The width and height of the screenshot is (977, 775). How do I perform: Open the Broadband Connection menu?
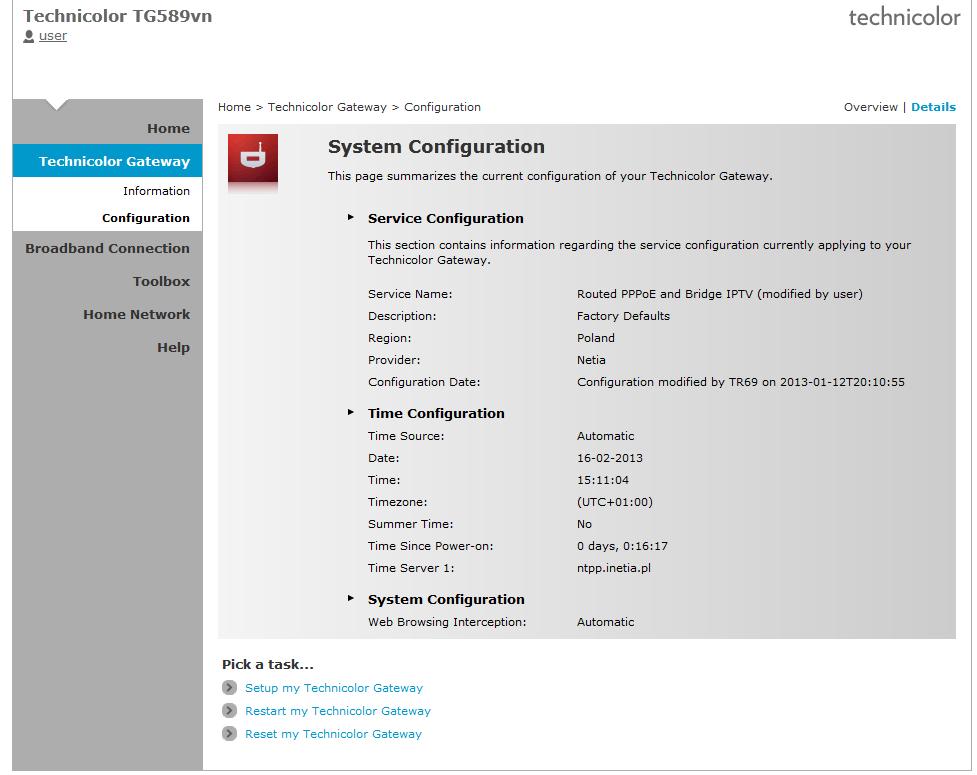coord(107,249)
